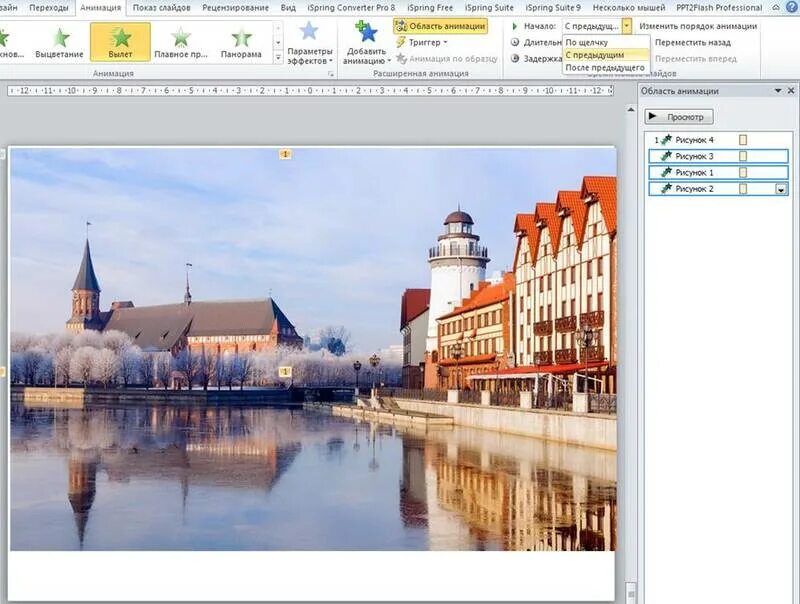The height and width of the screenshot is (604, 800).
Task: Click the animation tag 1 mid-slide
Action: [285, 372]
